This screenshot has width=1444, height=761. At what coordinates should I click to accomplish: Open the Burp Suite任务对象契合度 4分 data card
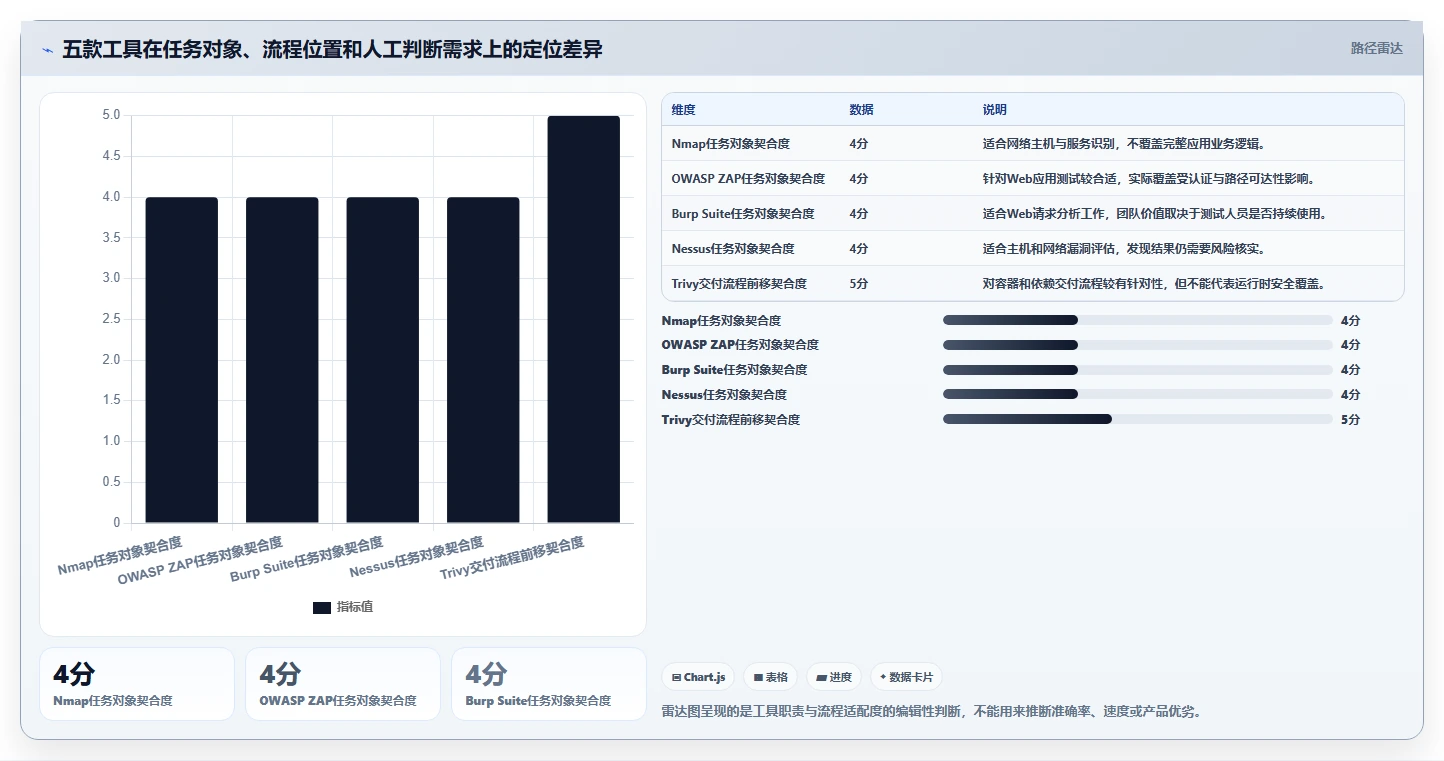(549, 684)
